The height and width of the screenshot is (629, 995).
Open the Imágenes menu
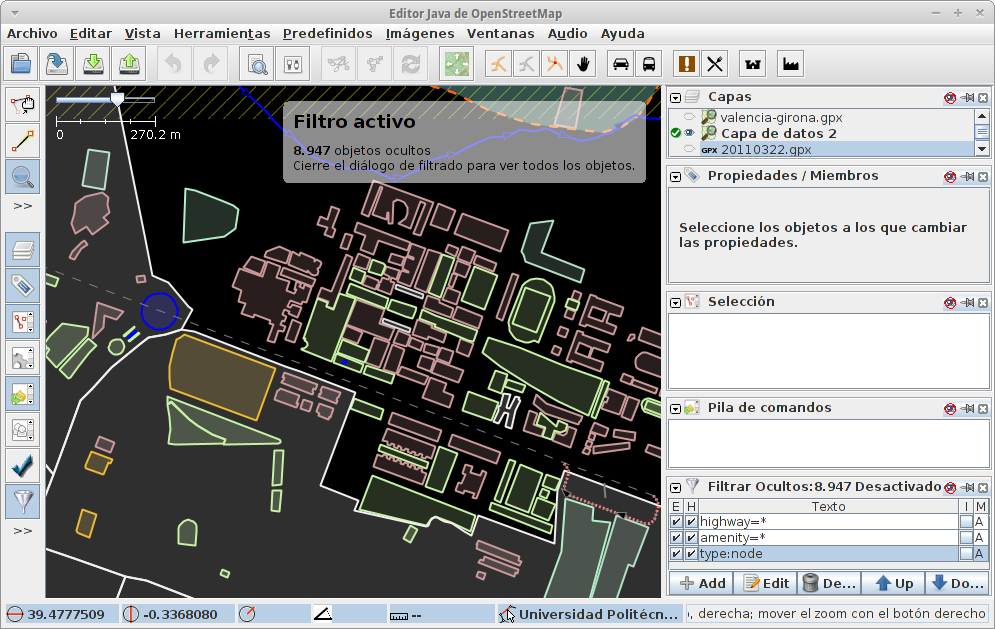(x=420, y=33)
